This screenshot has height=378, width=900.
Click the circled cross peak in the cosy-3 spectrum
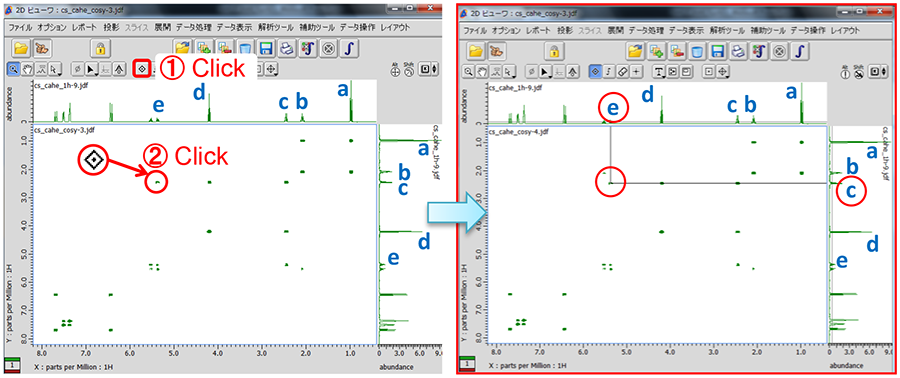(x=158, y=181)
